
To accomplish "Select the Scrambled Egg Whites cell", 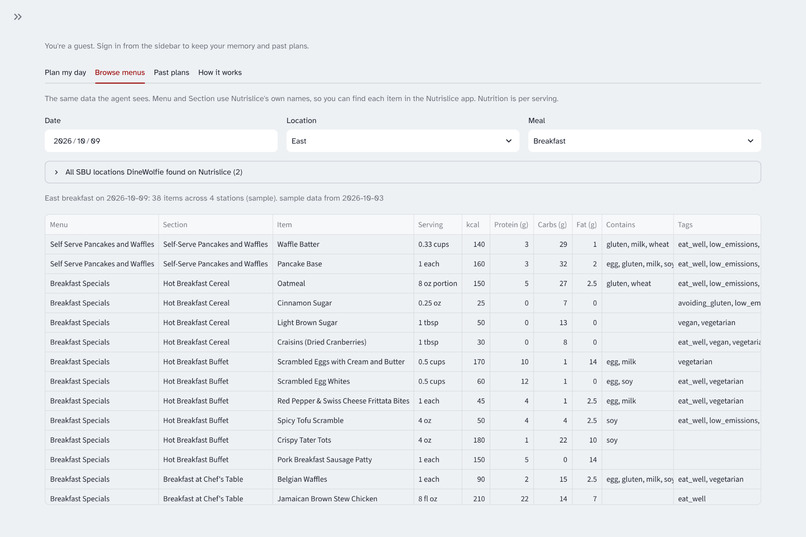I will point(343,381).
